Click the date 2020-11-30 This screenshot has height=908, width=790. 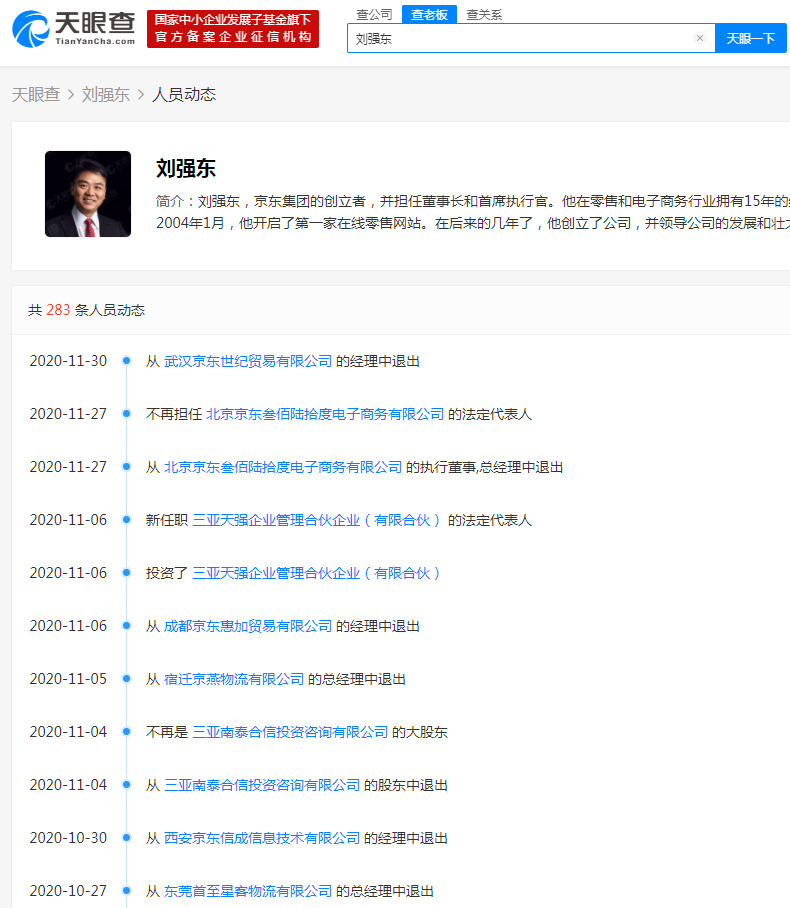point(68,361)
